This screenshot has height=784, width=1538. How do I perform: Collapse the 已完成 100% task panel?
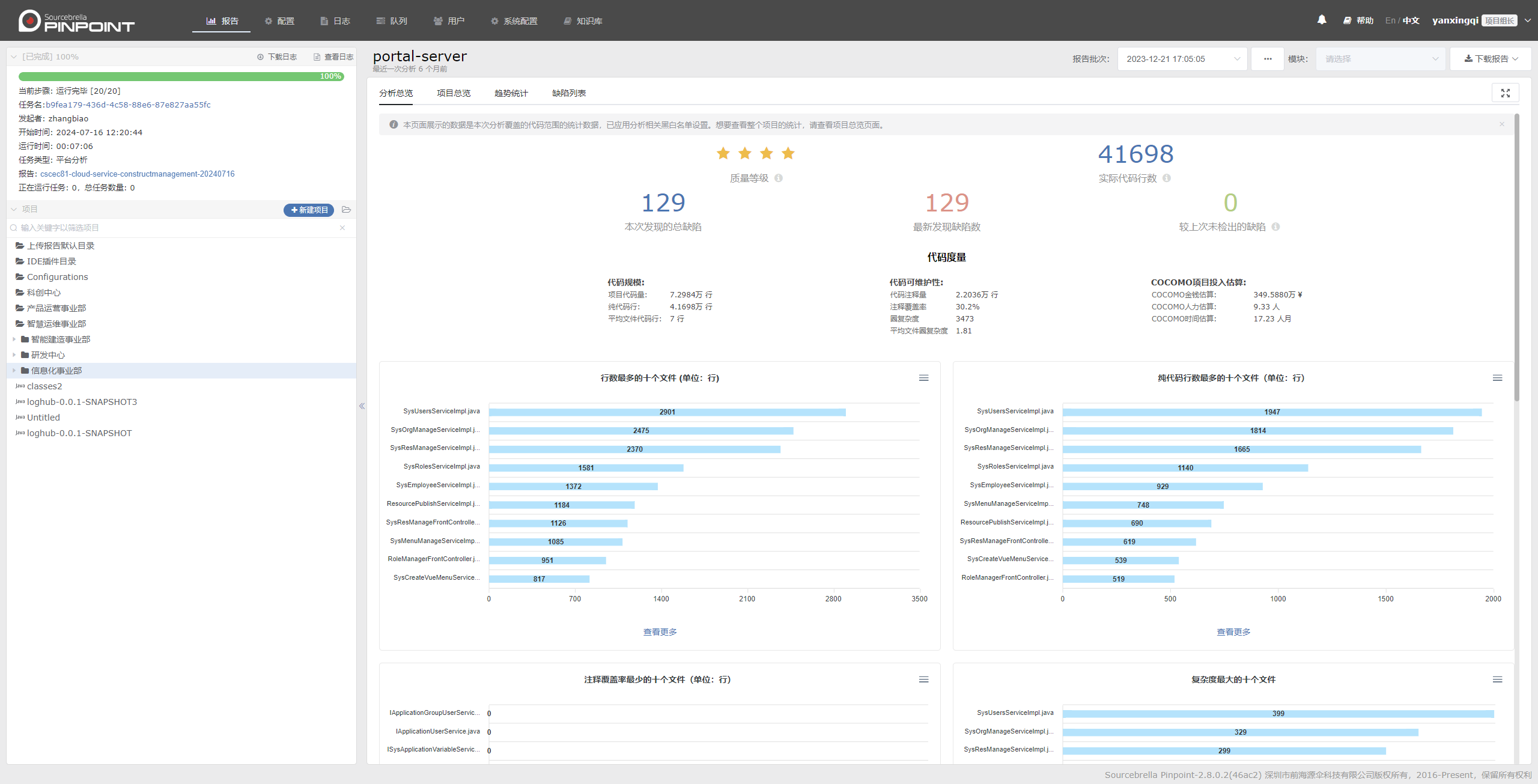(x=14, y=57)
